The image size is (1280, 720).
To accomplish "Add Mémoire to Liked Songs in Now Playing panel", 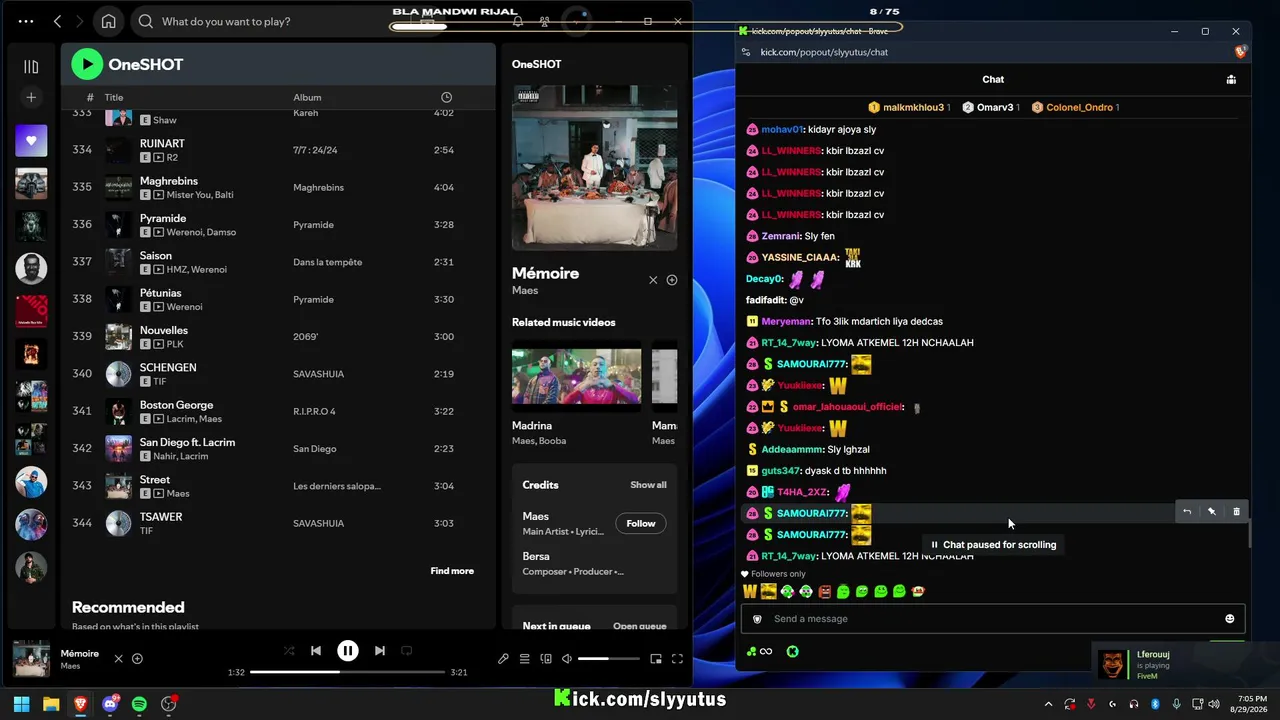I will point(672,280).
